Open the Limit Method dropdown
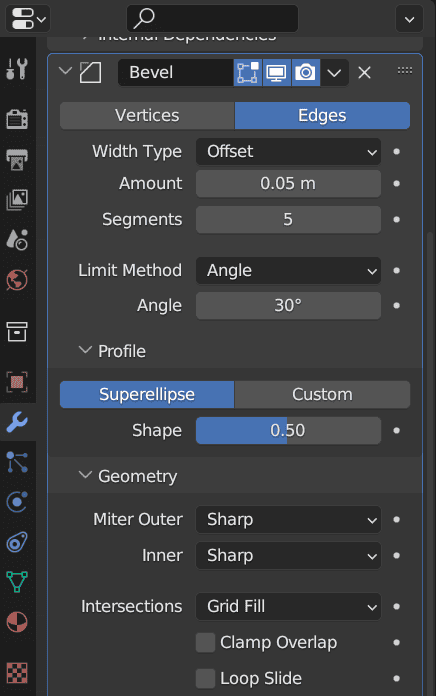The width and height of the screenshot is (436, 696). (288, 270)
